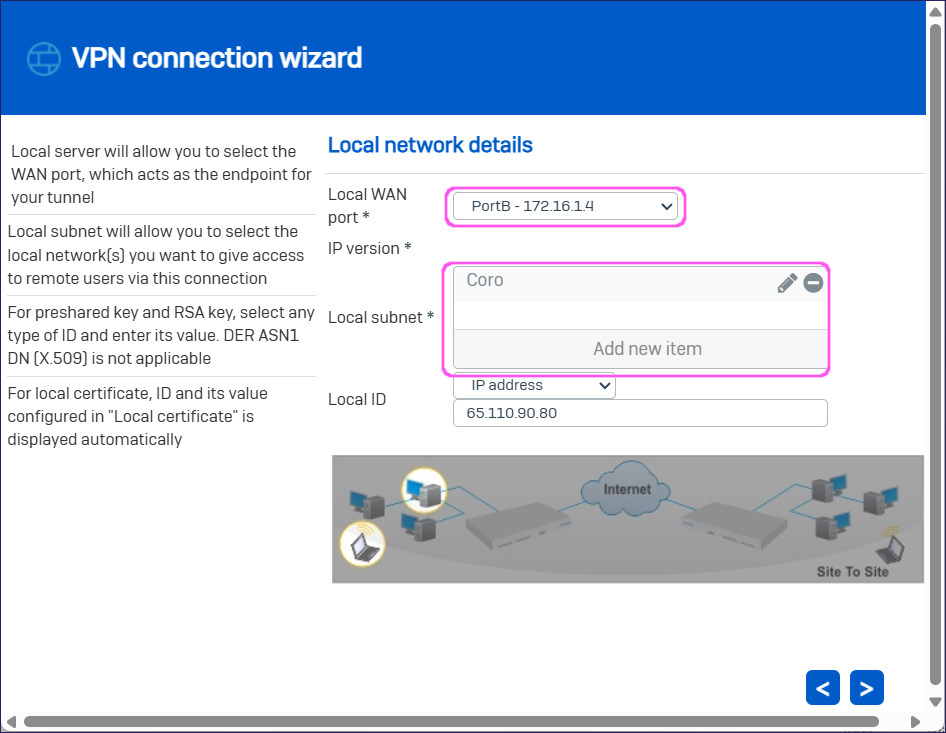Screen dimensions: 946x733
Task: Click the VPN globe icon in header
Action: (x=44, y=59)
